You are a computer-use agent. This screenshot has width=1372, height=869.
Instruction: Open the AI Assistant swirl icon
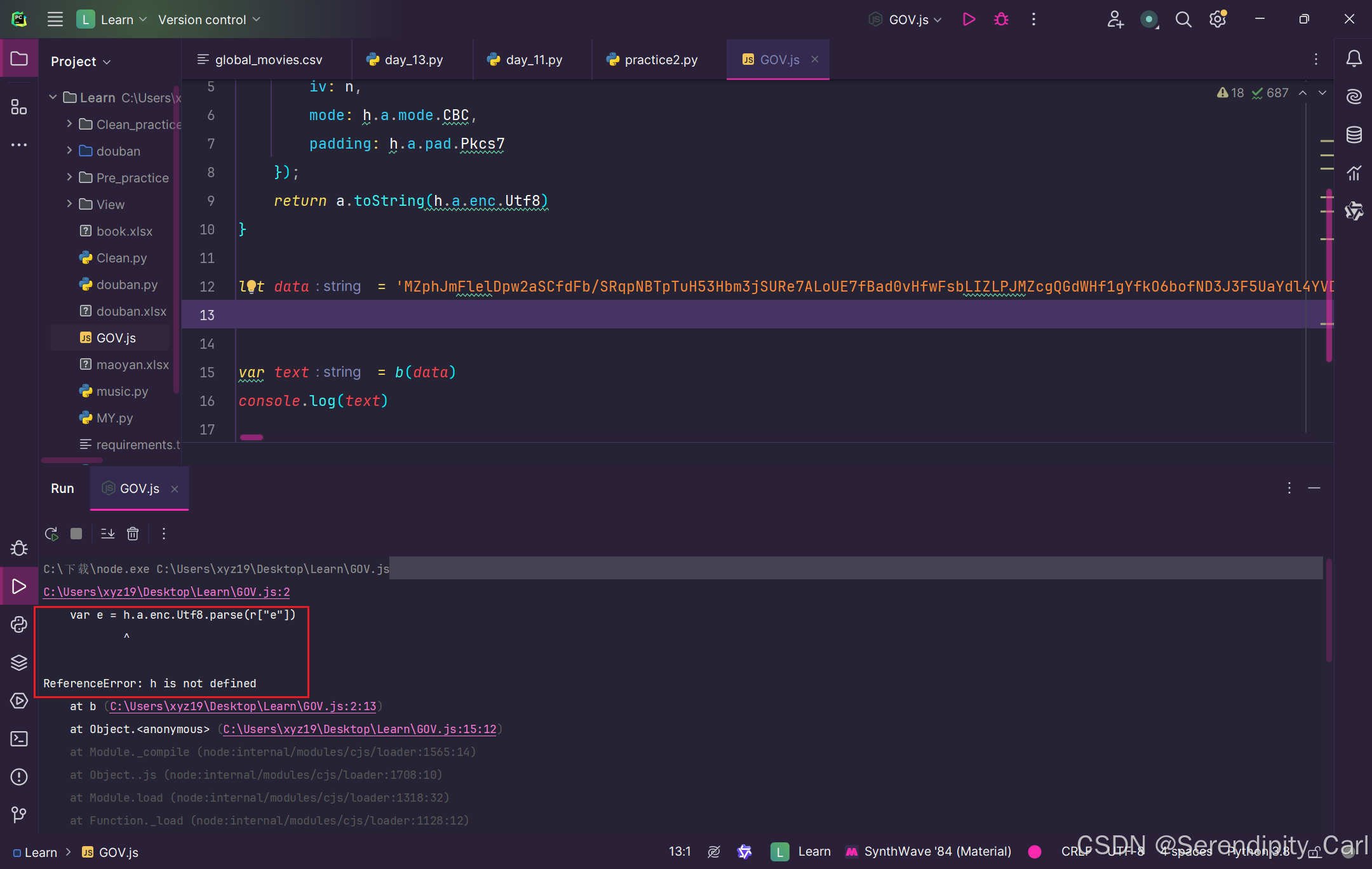(x=1354, y=97)
